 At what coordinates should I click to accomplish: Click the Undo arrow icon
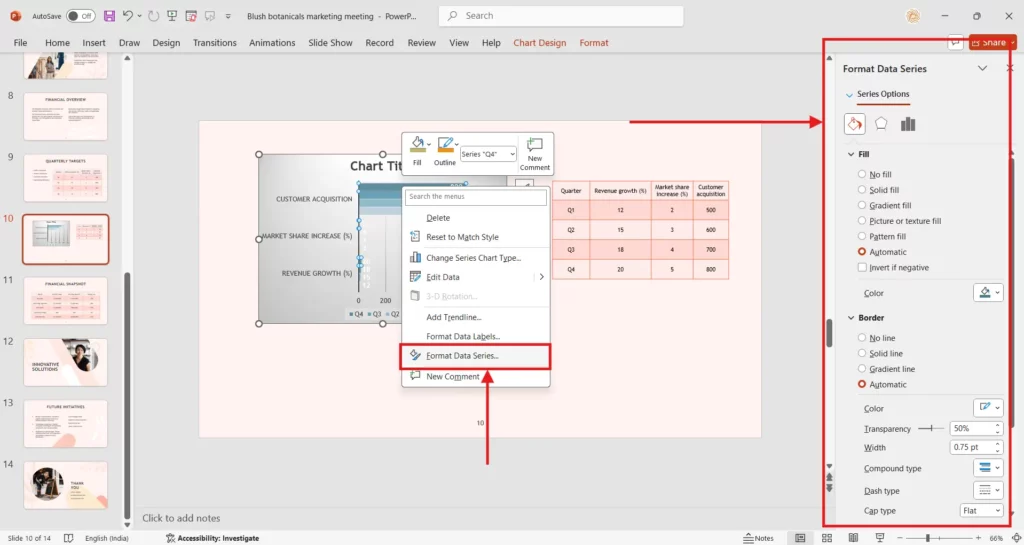point(128,16)
